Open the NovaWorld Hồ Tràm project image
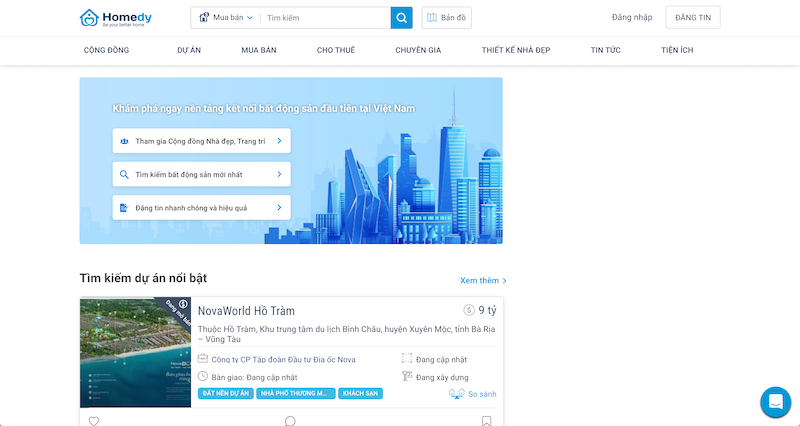The image size is (800, 426). point(136,353)
